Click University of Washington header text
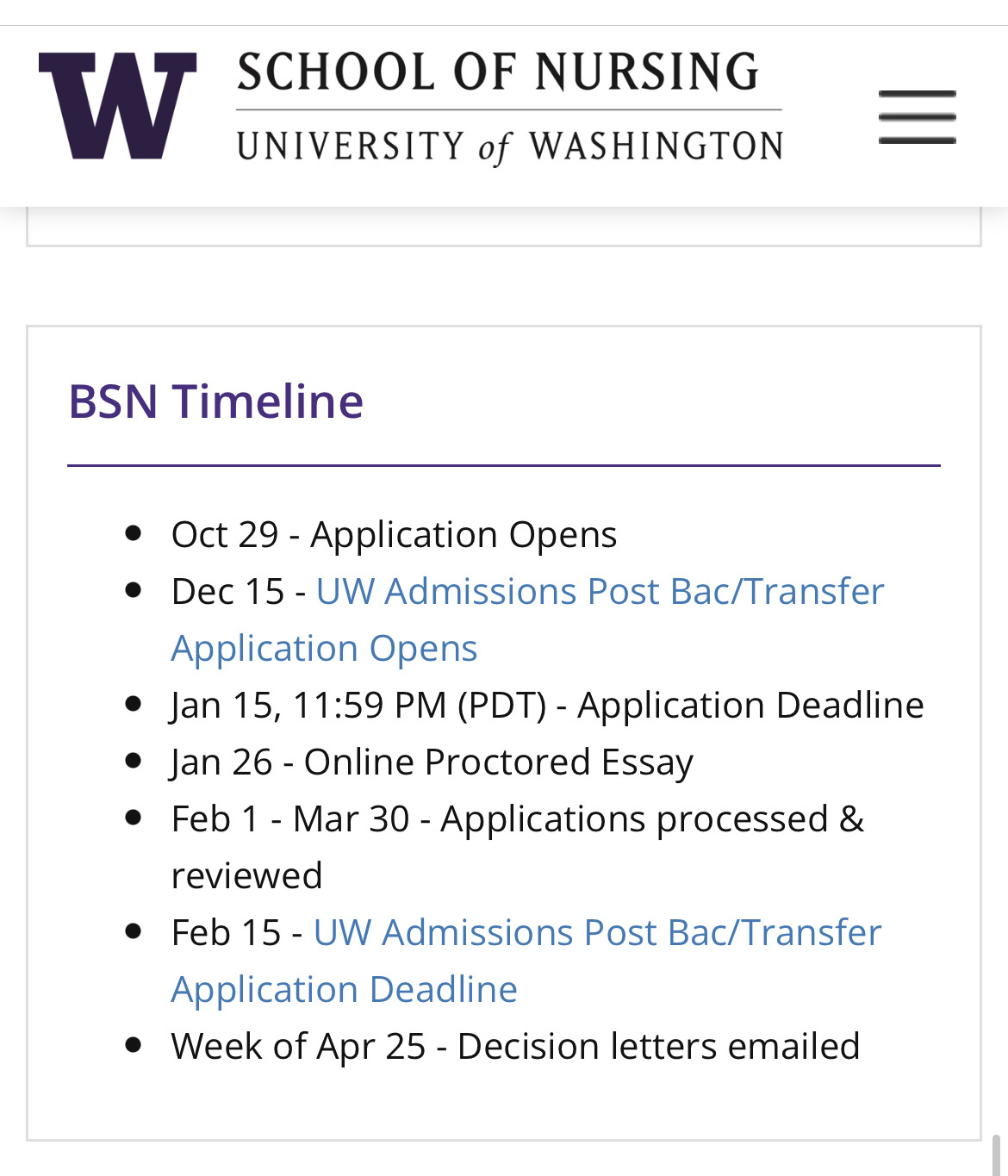The image size is (1008, 1176). [510, 146]
